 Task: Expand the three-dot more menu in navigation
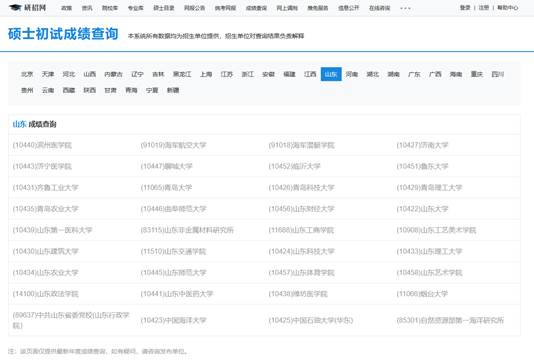pos(405,8)
